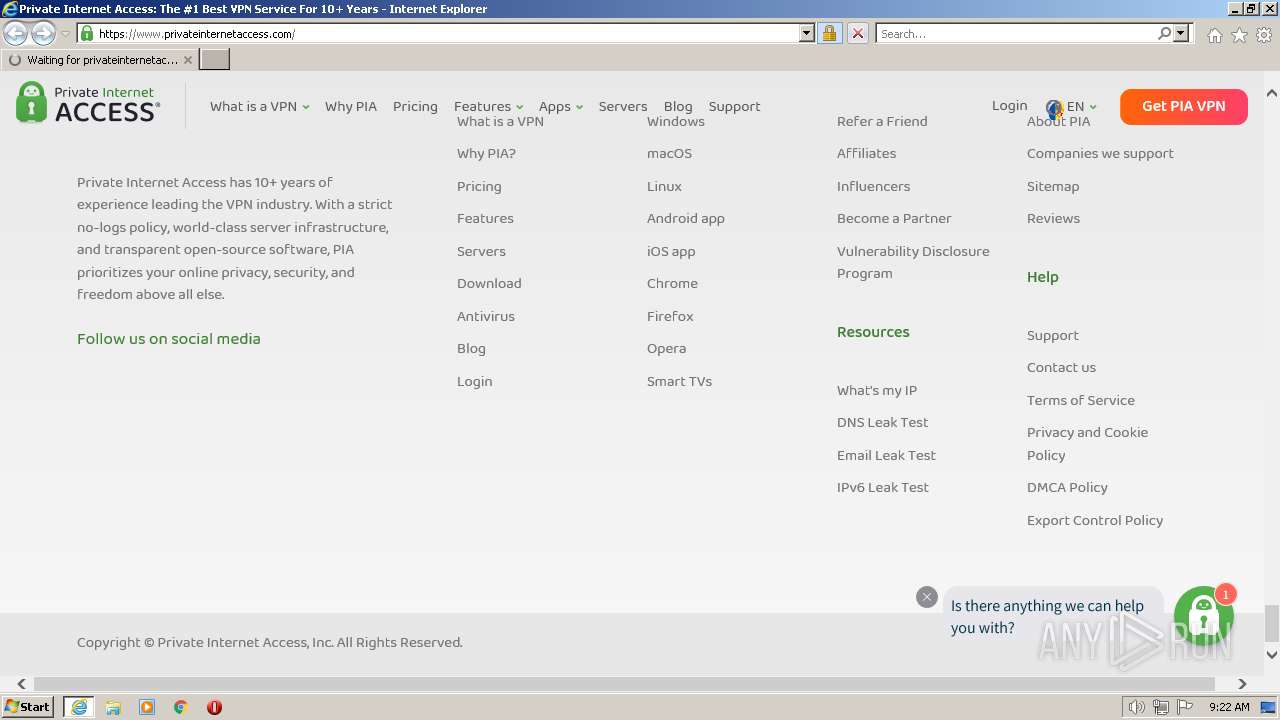Screen dimensions: 1280x720
Task: Open the Sitemap footer link
Action: point(1052,186)
